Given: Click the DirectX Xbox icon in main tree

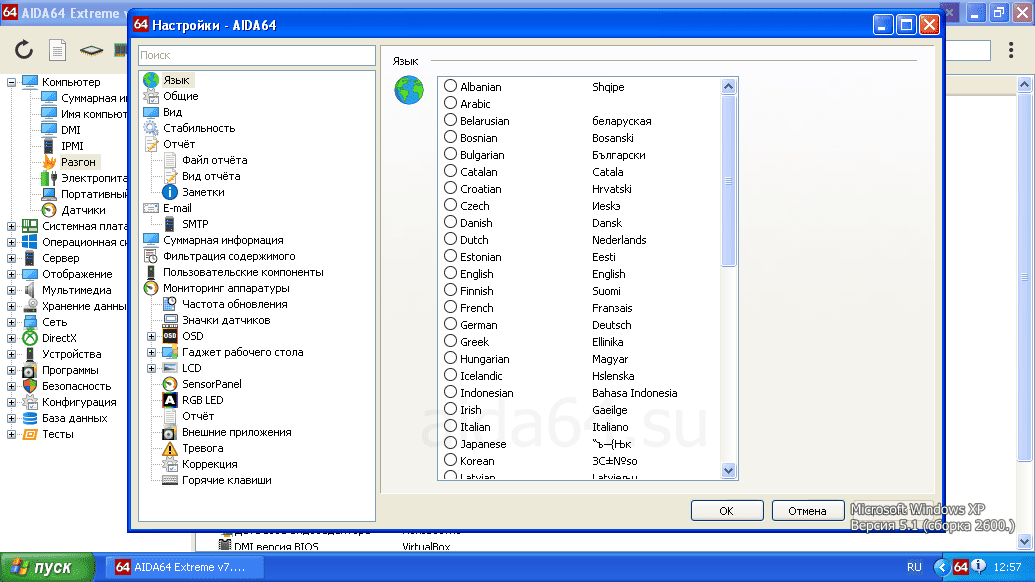Looking at the screenshot, I should pos(30,338).
